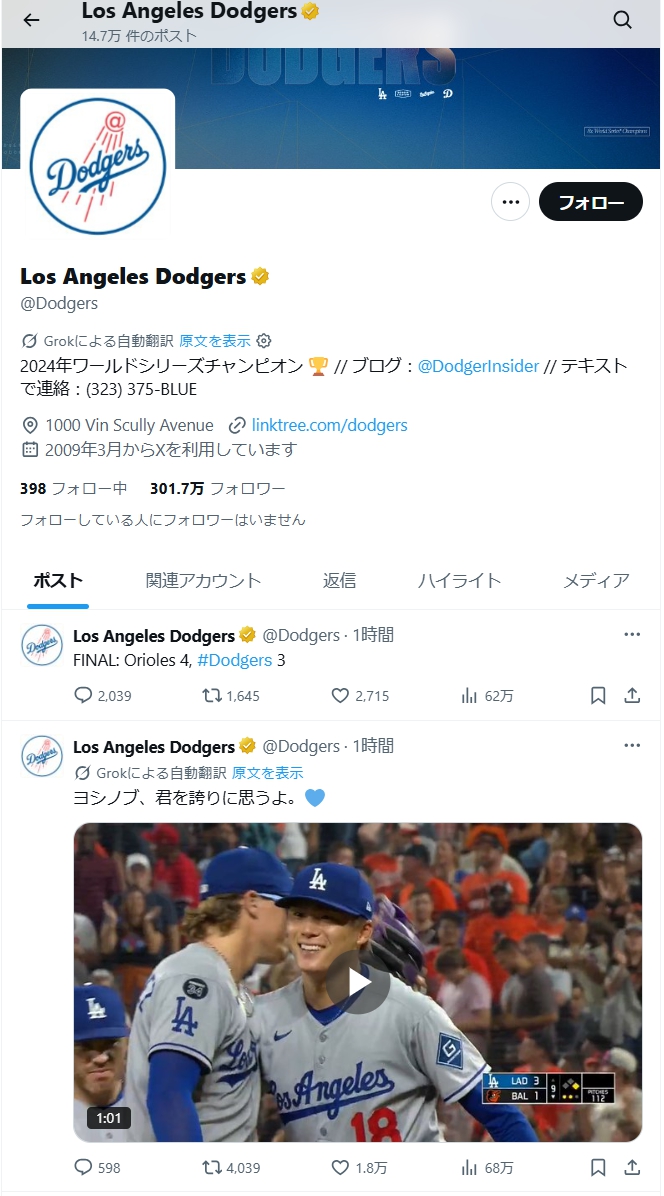This screenshot has width=664, height=1196.
Task: Play the Yoshinobu video
Action: click(358, 982)
